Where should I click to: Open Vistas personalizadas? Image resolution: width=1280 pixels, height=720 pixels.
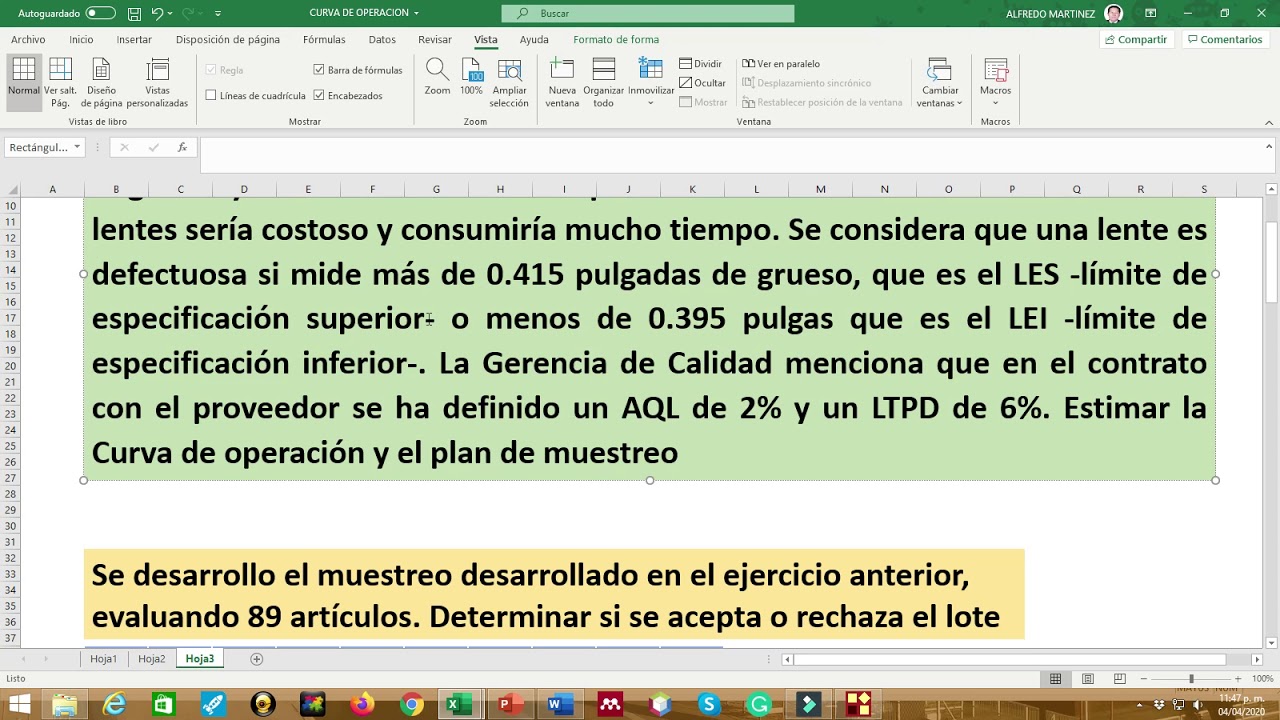[x=157, y=82]
